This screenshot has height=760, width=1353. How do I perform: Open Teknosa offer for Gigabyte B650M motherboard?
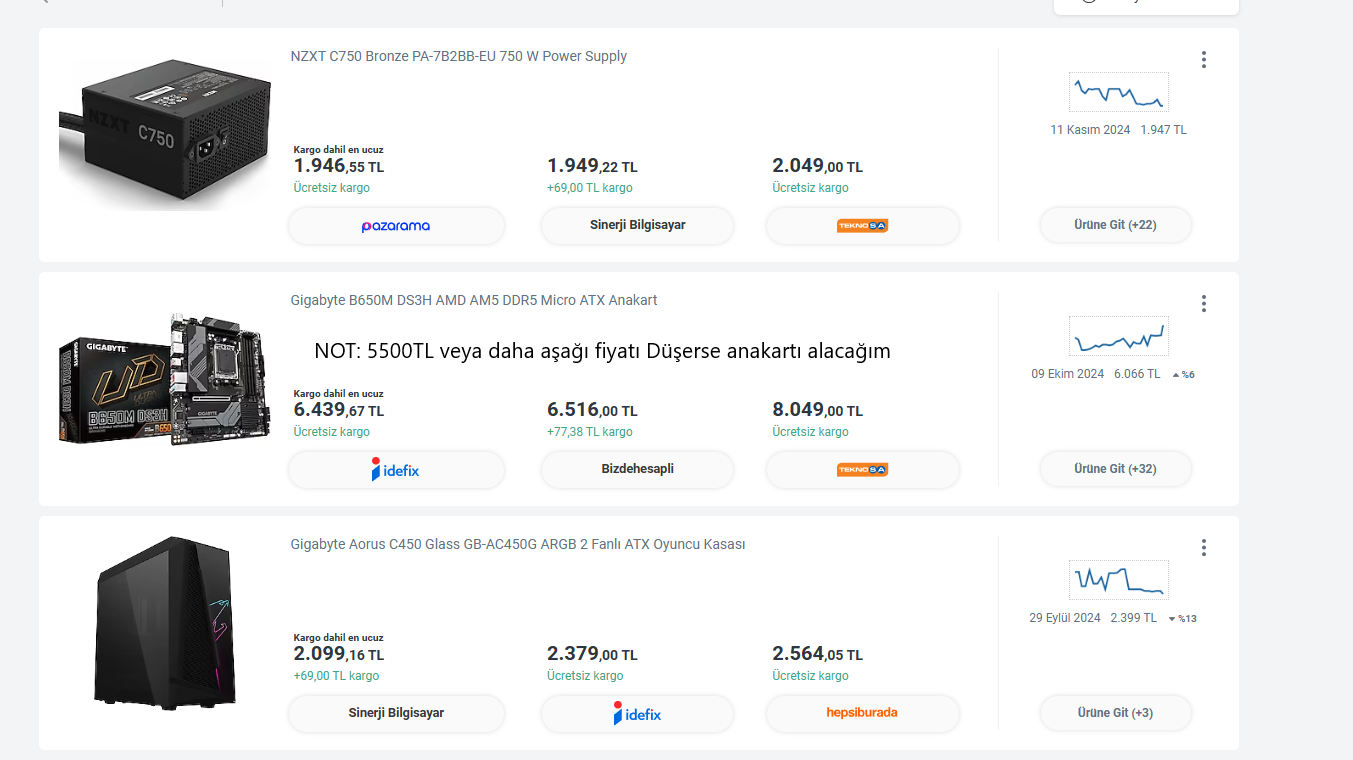click(862, 470)
